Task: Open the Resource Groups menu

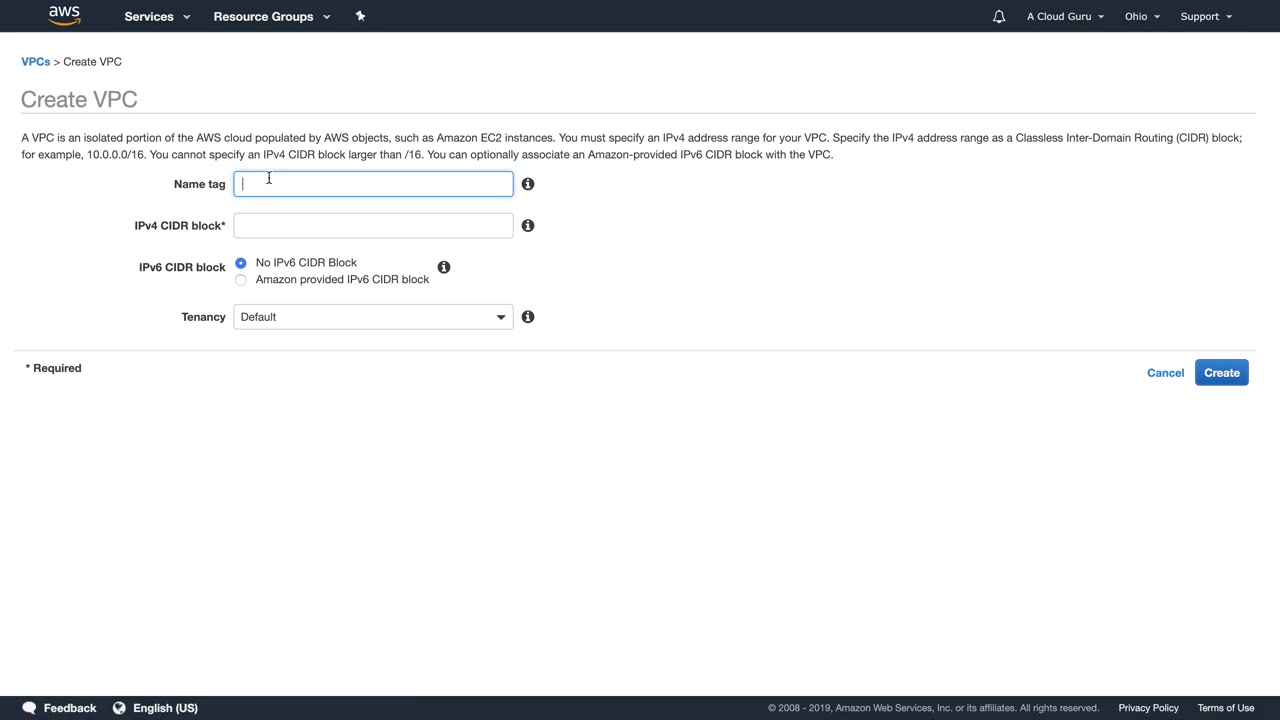Action: click(271, 17)
